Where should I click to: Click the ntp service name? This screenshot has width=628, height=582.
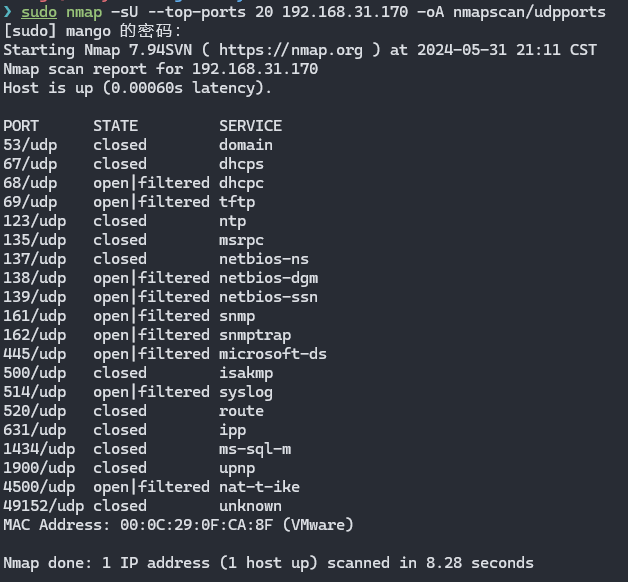pyautogui.click(x=232, y=221)
